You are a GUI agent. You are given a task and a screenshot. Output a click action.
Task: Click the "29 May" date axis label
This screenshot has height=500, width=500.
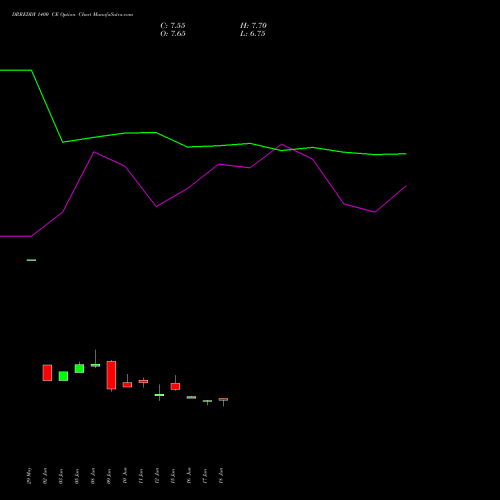29,476
